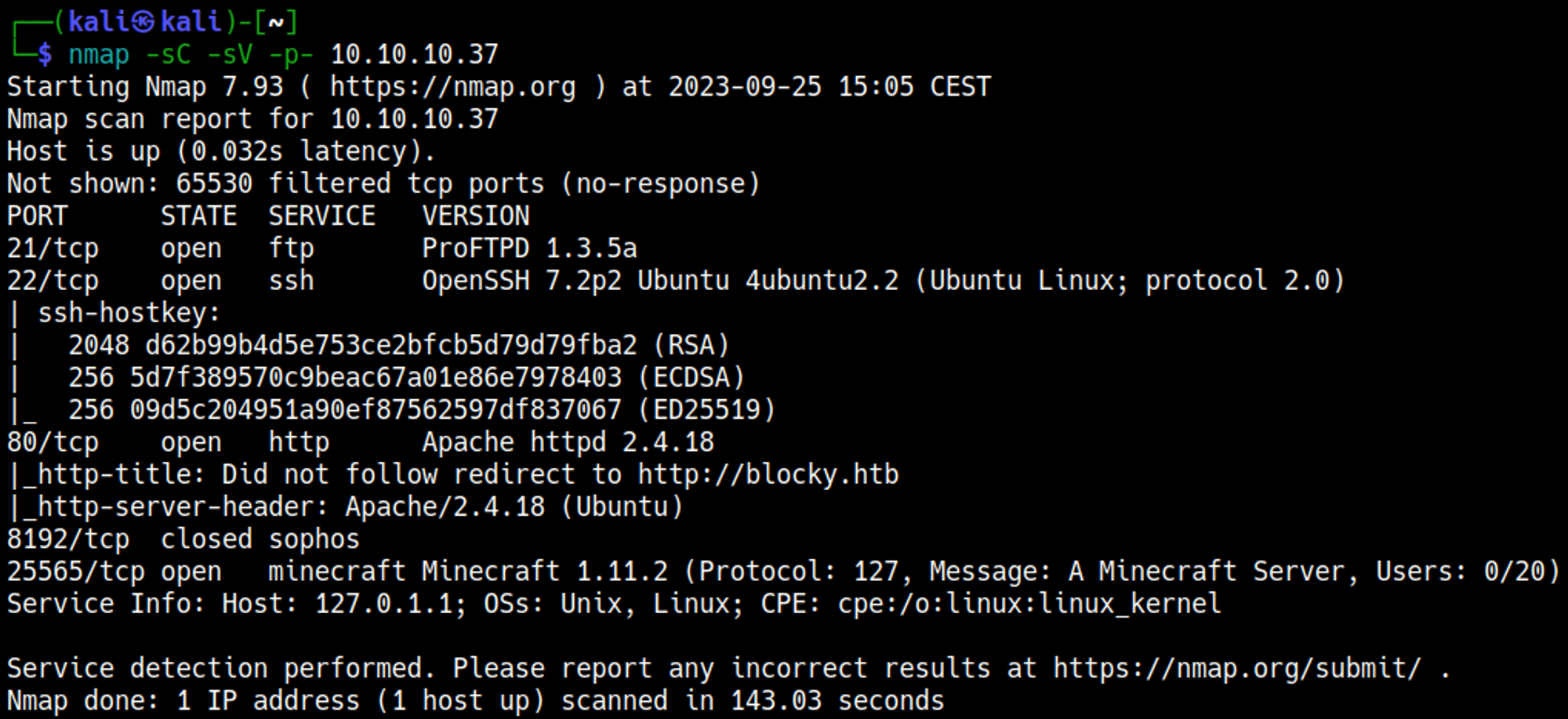Open the nmap.org/submit link

click(1236, 668)
